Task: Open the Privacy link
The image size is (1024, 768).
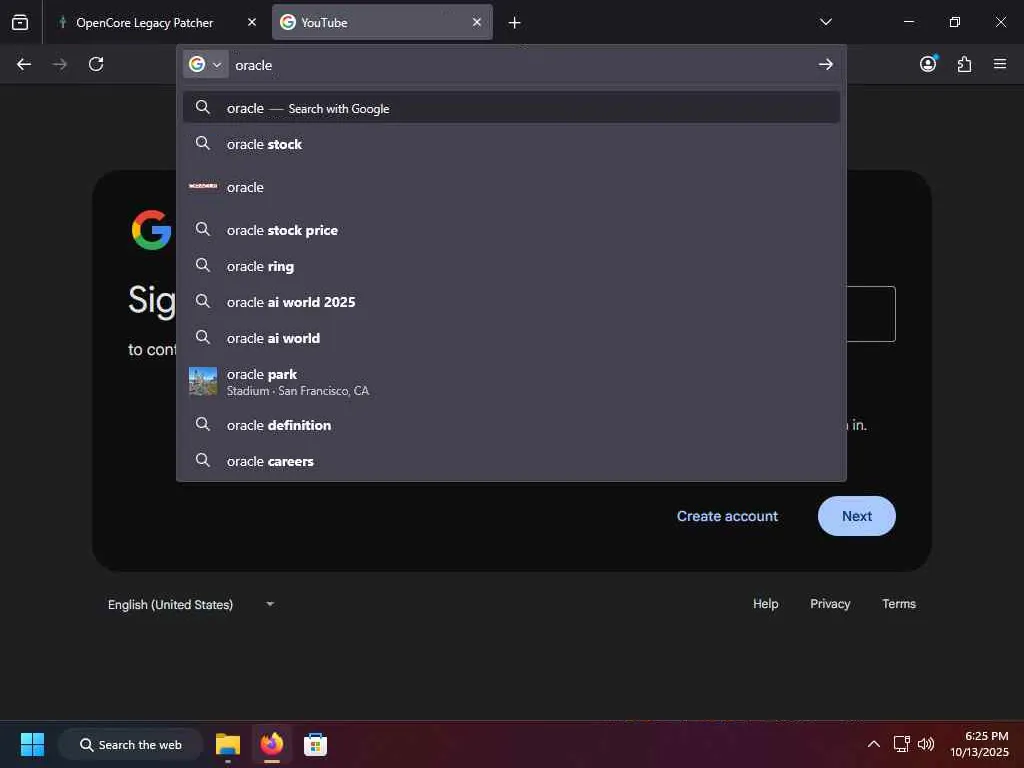Action: [x=830, y=603]
